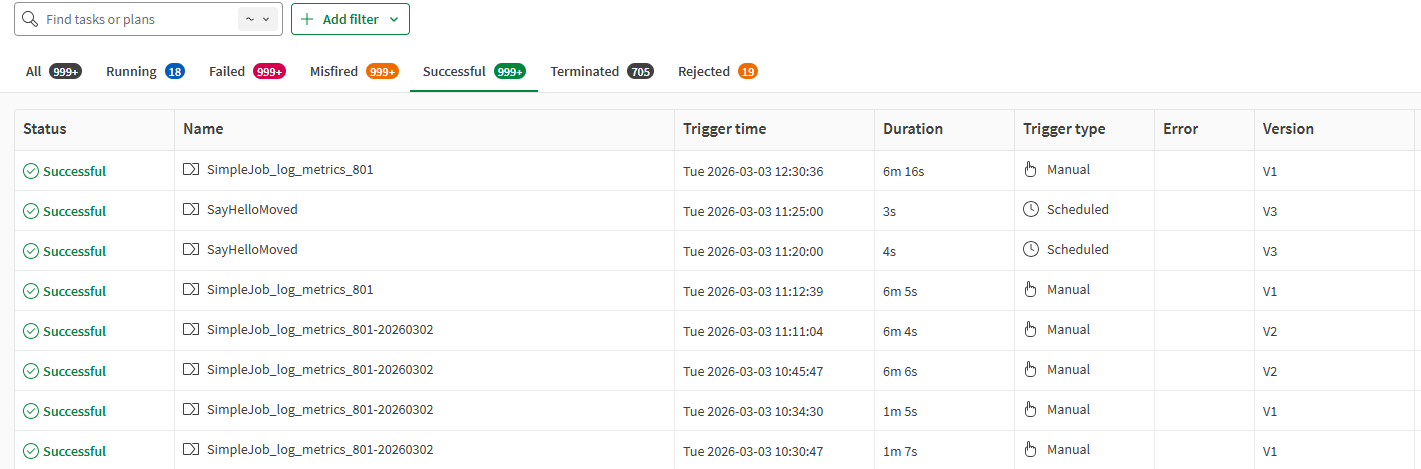This screenshot has height=469, width=1421.
Task: Show the Rejected tab
Action: (x=704, y=72)
